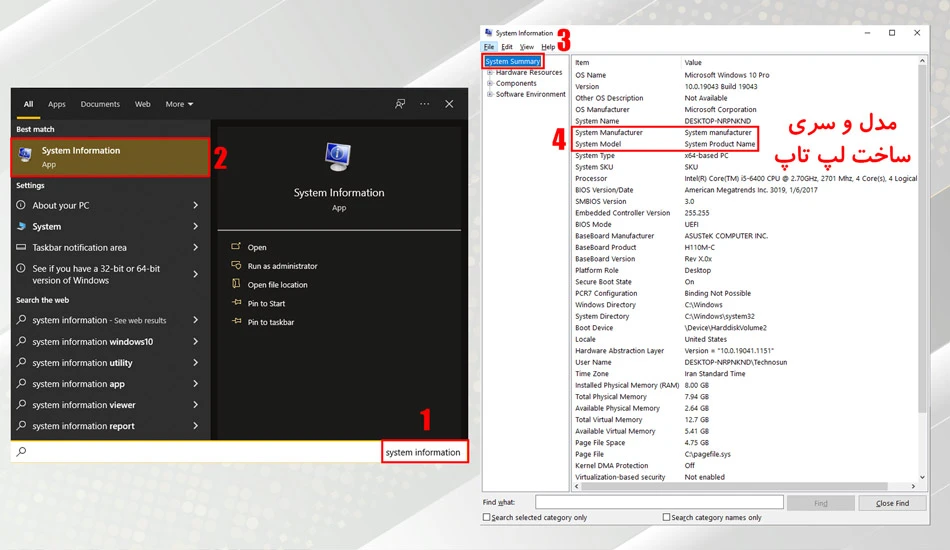The width and height of the screenshot is (950, 550).
Task: Click the System Information app icon in Best match
Action: tap(25, 156)
